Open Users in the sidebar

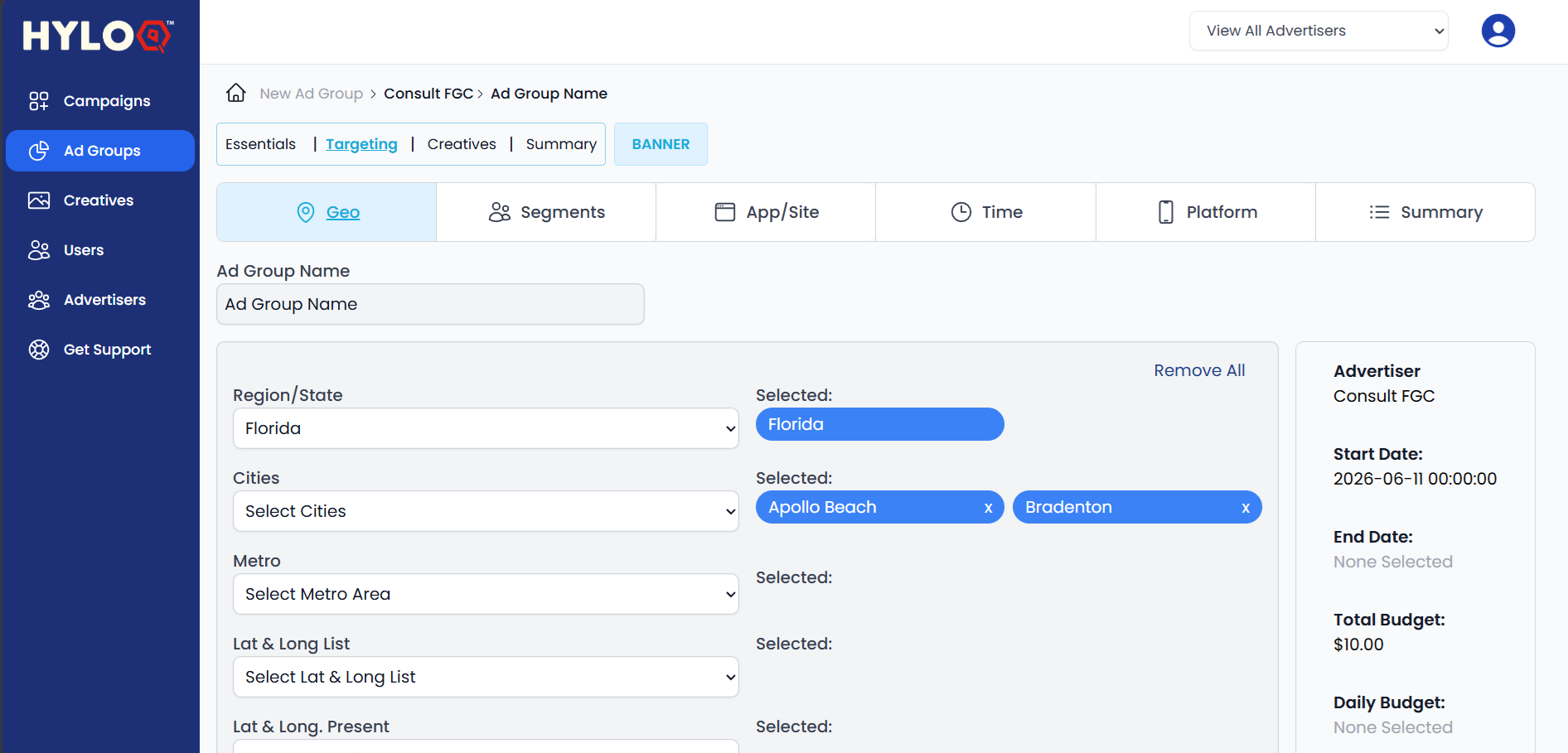point(100,250)
